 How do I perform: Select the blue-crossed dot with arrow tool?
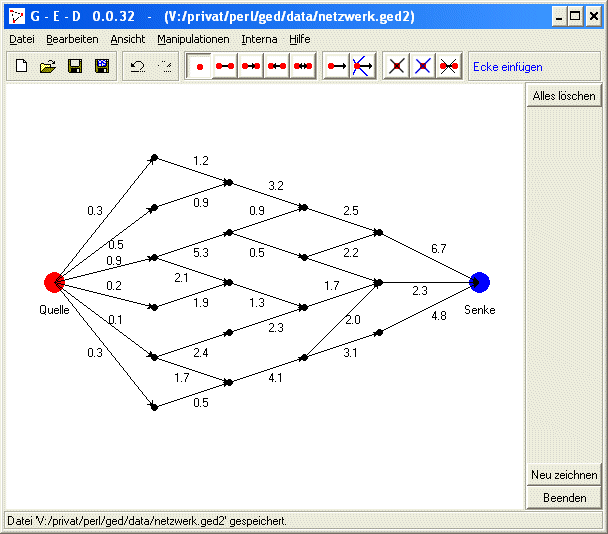[x=363, y=67]
